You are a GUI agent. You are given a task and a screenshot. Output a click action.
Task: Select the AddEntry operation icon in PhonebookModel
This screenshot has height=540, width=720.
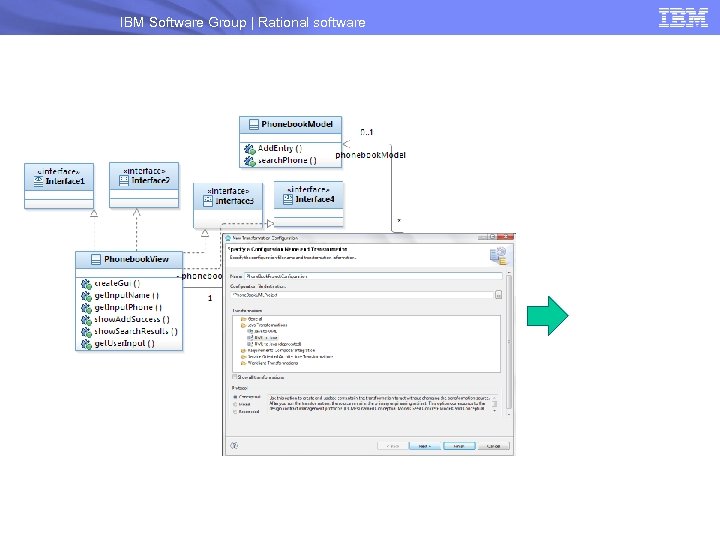[x=249, y=149]
